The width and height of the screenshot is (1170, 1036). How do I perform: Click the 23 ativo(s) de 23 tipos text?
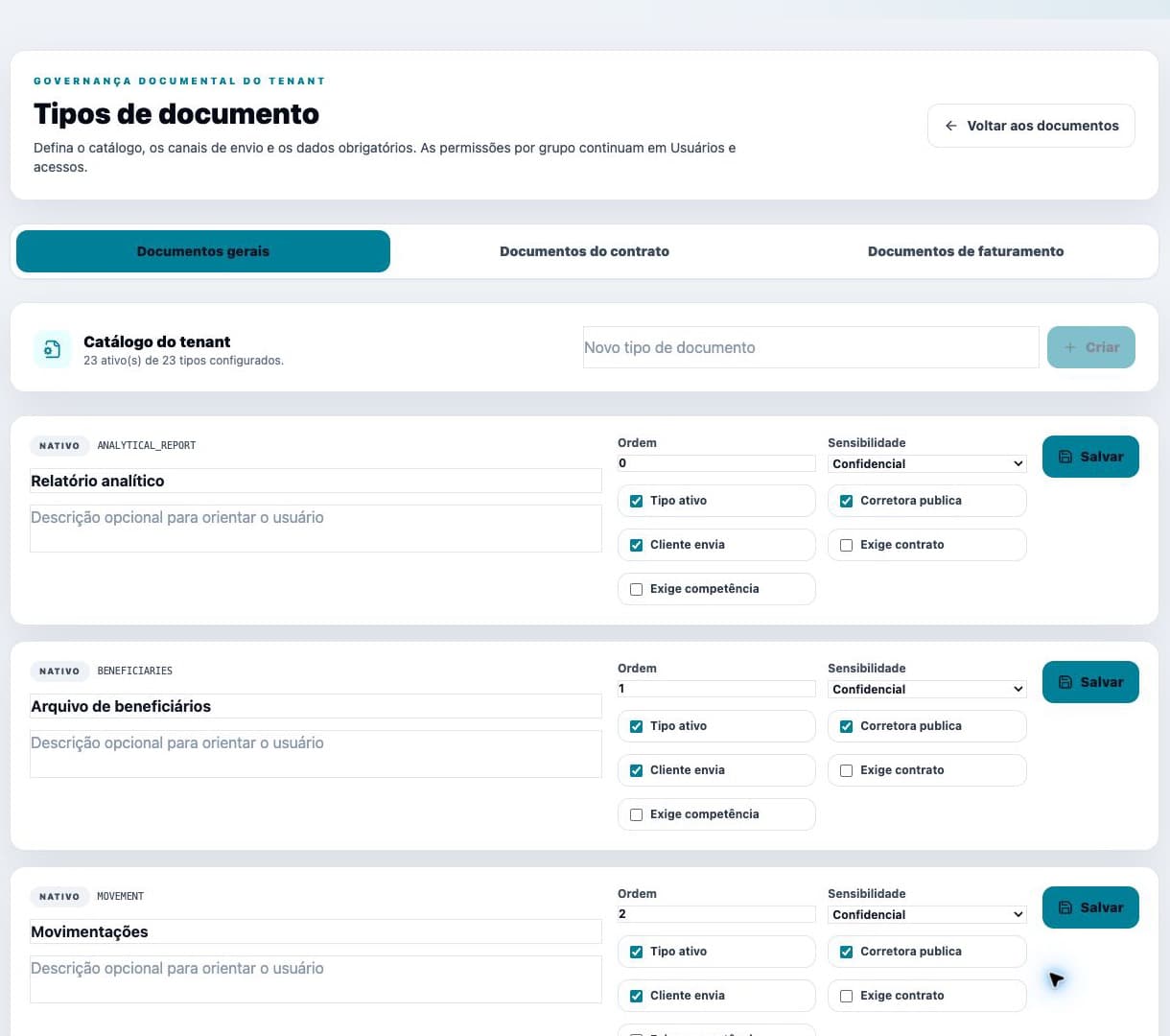click(183, 361)
